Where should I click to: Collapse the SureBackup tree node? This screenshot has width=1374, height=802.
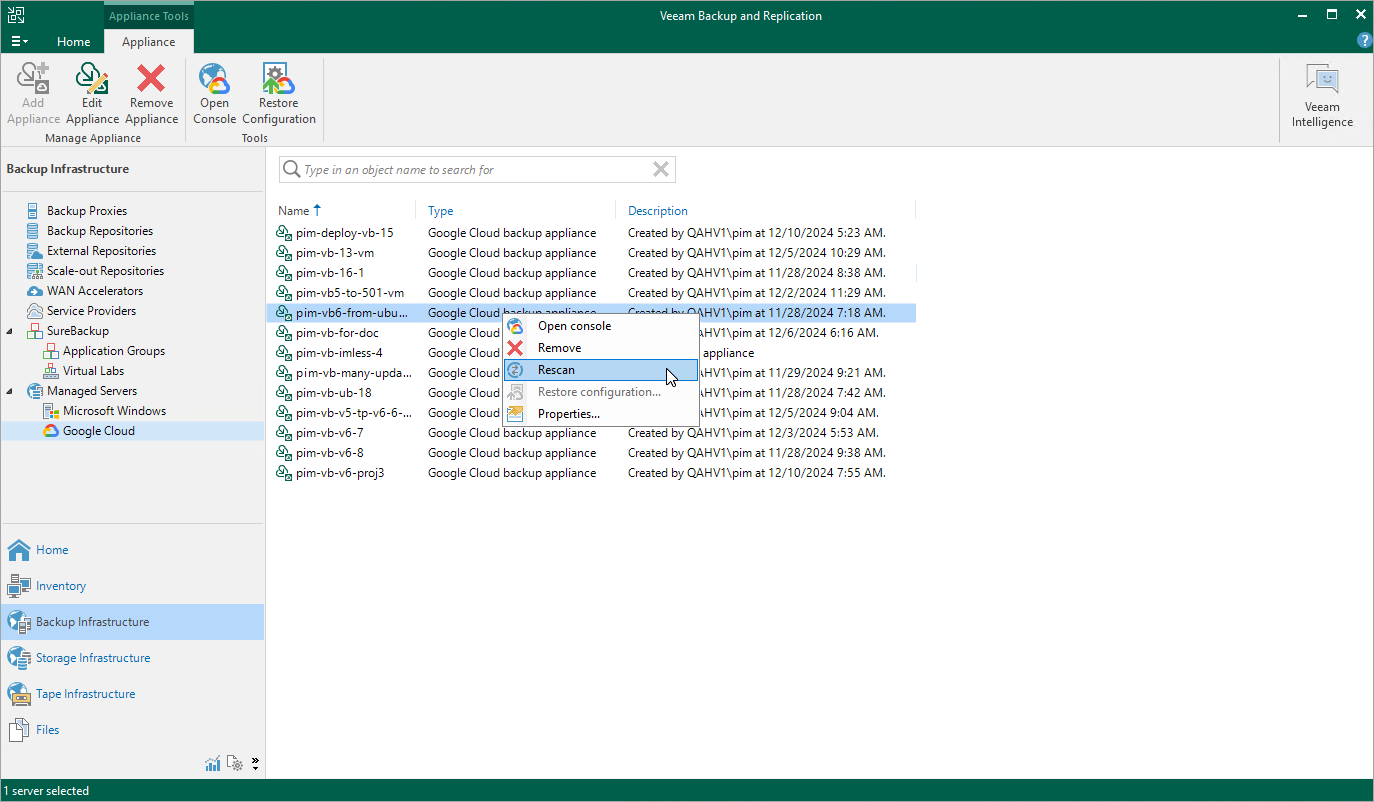click(10, 331)
